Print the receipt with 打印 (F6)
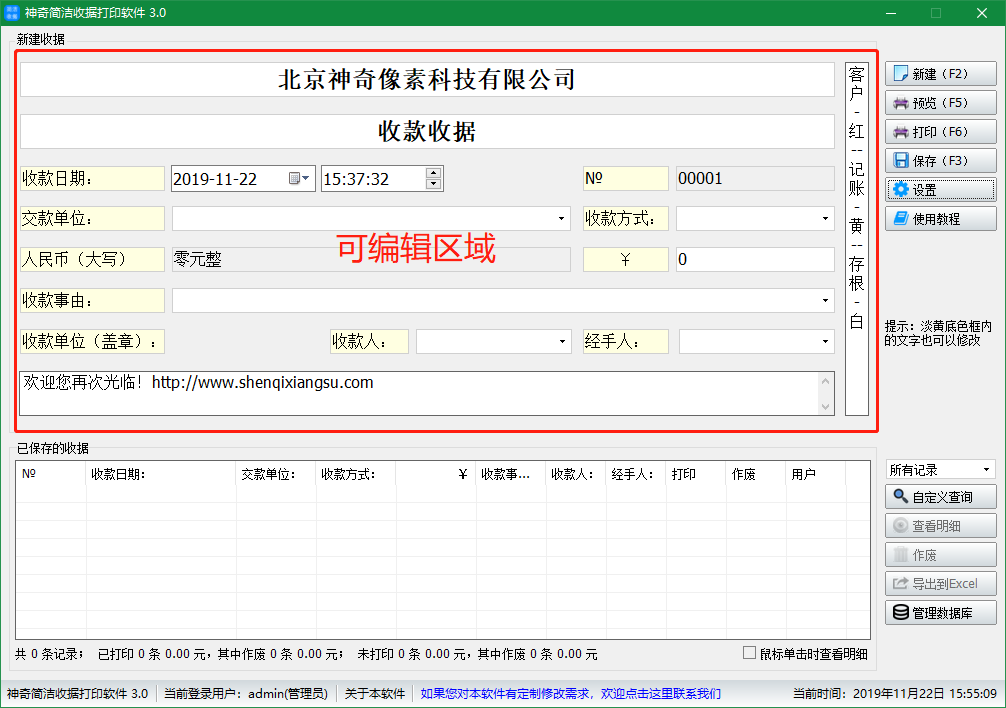The height and width of the screenshot is (708, 1006). click(940, 132)
